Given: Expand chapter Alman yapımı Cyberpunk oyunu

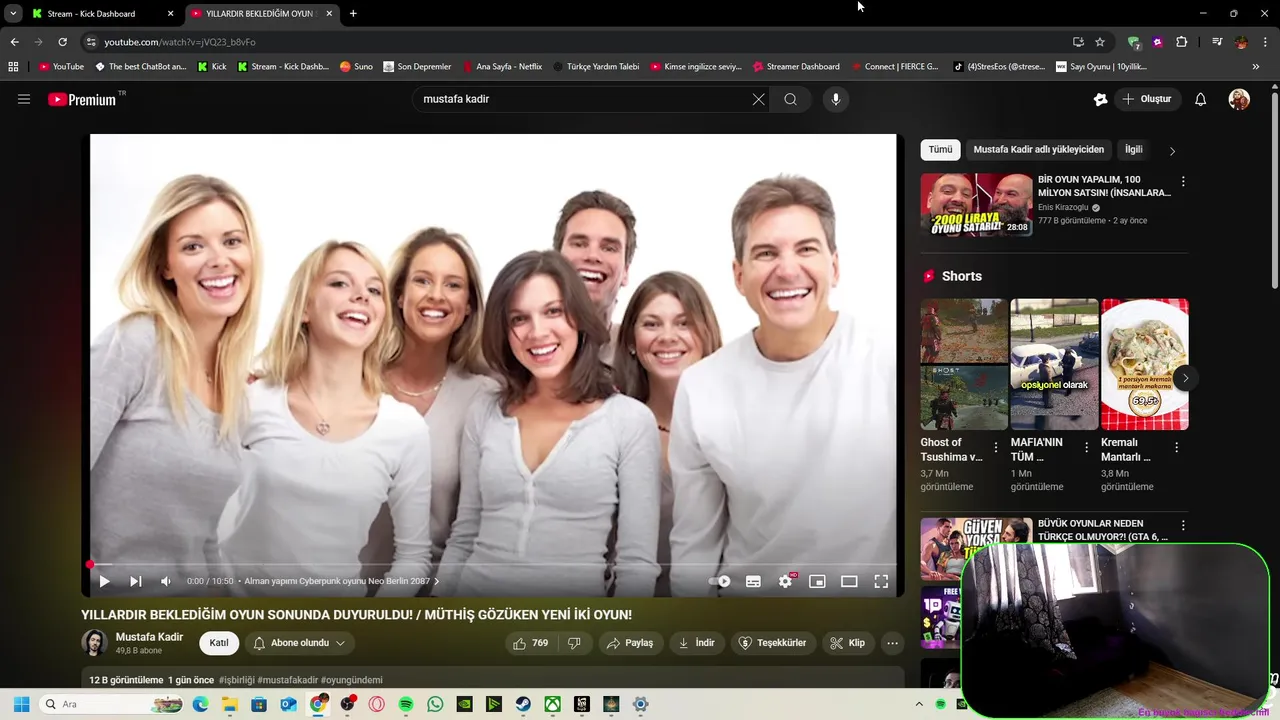Looking at the screenshot, I should click(x=342, y=581).
